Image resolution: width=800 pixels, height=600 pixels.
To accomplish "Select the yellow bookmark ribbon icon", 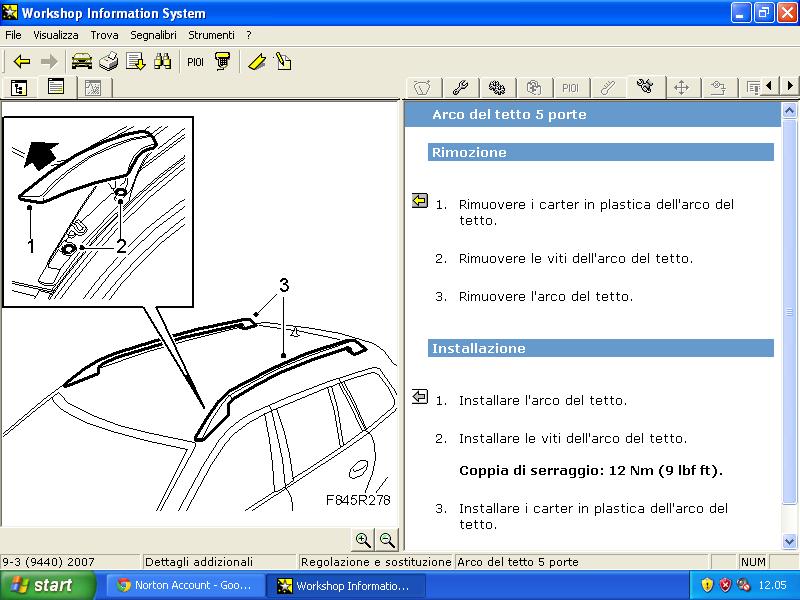I will tap(257, 62).
